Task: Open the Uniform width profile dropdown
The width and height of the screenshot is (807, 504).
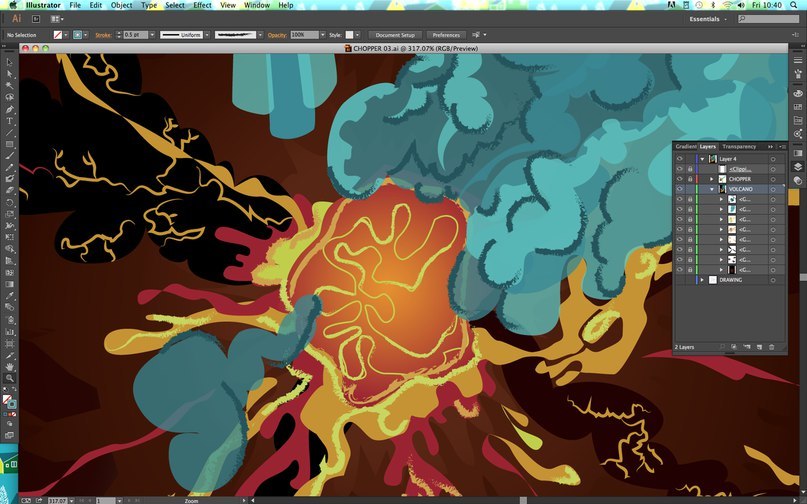Action: [207, 35]
